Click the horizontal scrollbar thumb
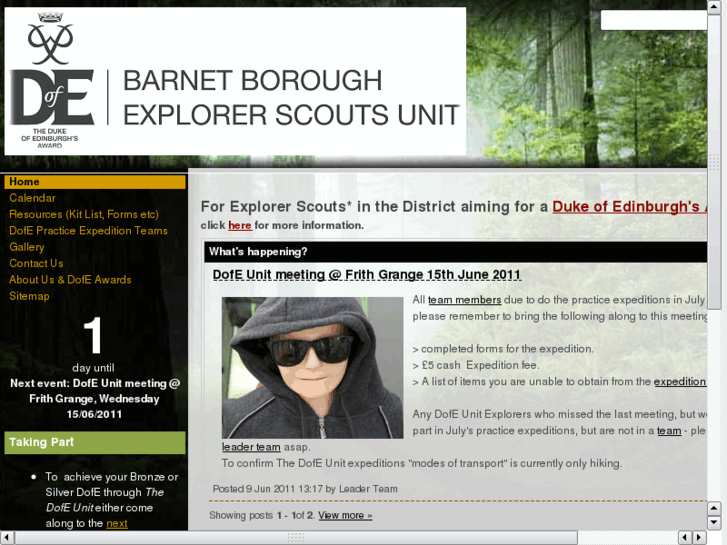This screenshot has height=545, width=727. tap(296, 538)
